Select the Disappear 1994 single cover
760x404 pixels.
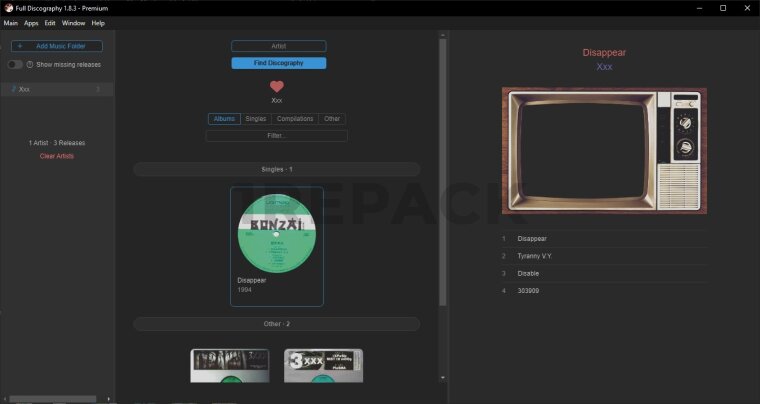tap(276, 233)
